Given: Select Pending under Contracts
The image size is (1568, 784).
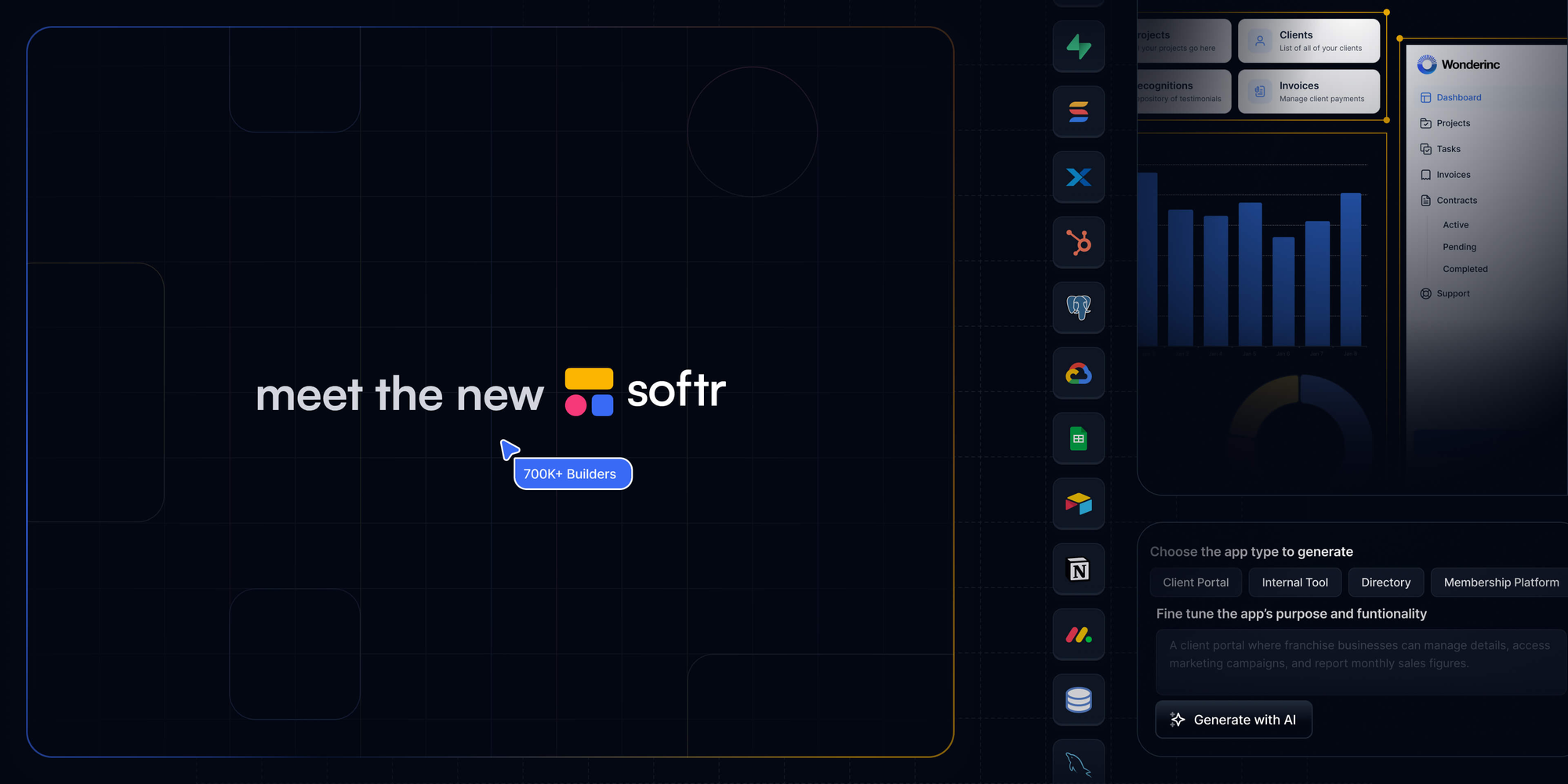Looking at the screenshot, I should pos(1459,246).
